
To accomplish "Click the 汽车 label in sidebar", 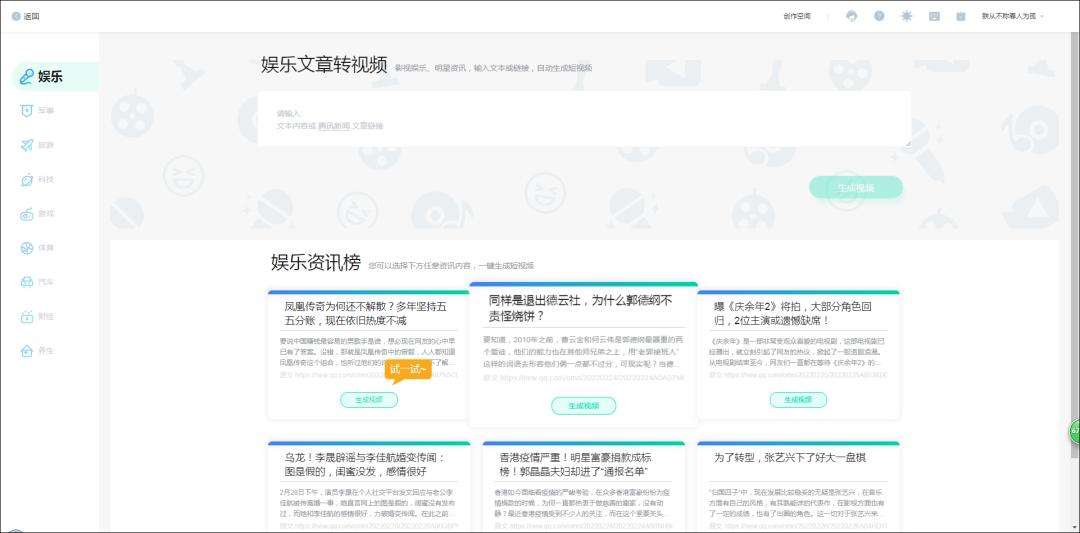I will pyautogui.click(x=46, y=282).
